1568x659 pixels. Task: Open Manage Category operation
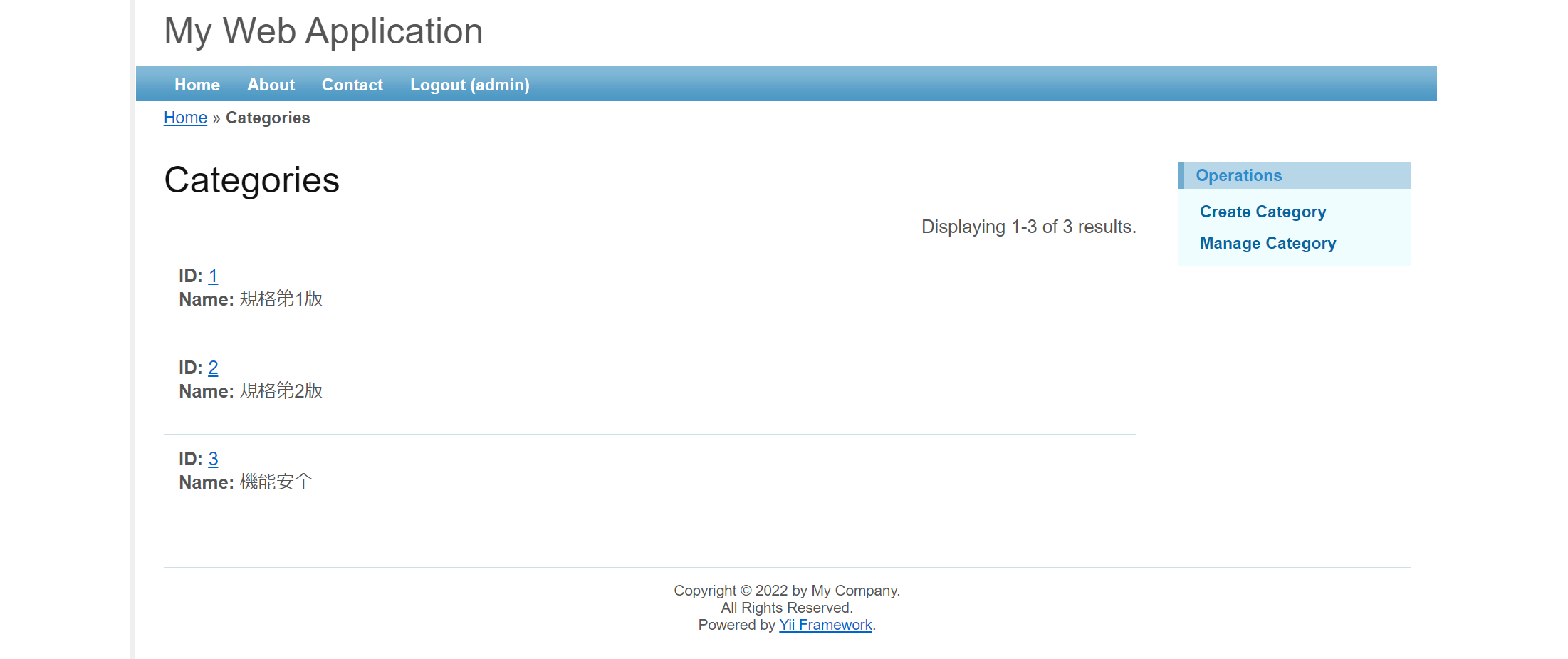(x=1268, y=243)
